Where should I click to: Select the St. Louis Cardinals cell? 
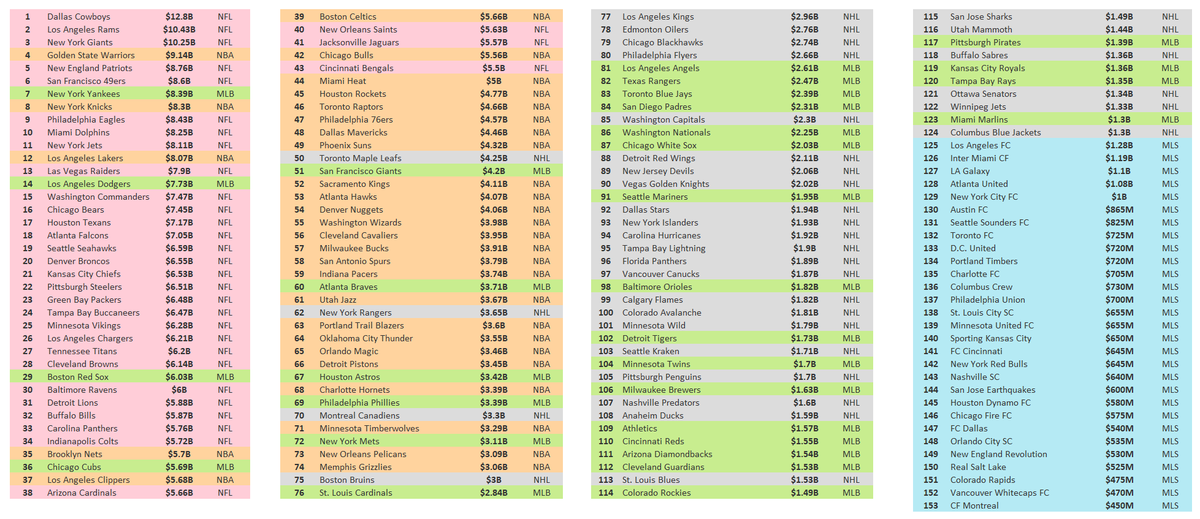358,492
